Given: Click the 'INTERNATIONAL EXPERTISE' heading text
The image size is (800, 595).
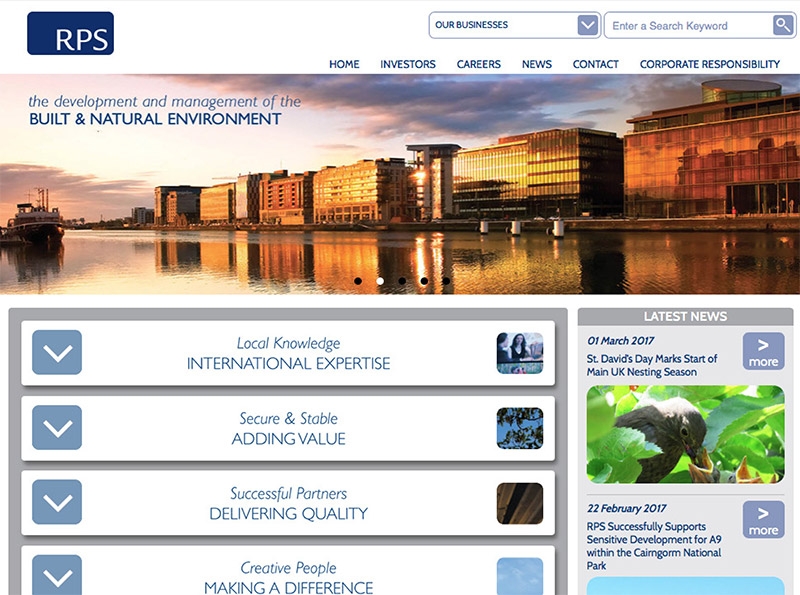Looking at the screenshot, I should coord(288,363).
